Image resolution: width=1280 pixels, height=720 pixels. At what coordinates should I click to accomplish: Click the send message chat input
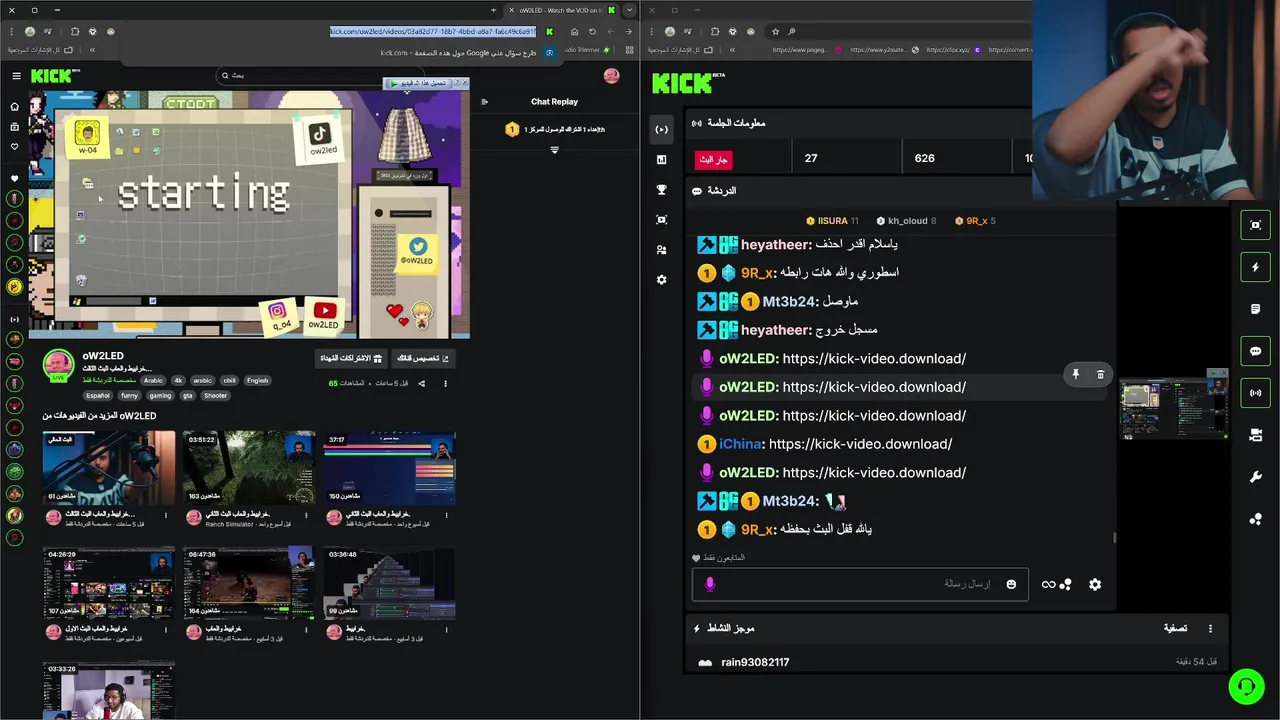[858, 584]
